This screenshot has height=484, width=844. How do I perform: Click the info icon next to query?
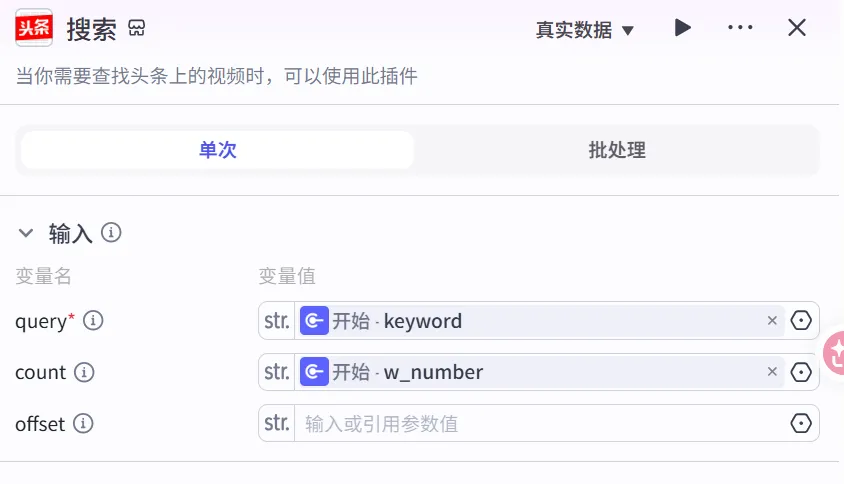click(93, 321)
